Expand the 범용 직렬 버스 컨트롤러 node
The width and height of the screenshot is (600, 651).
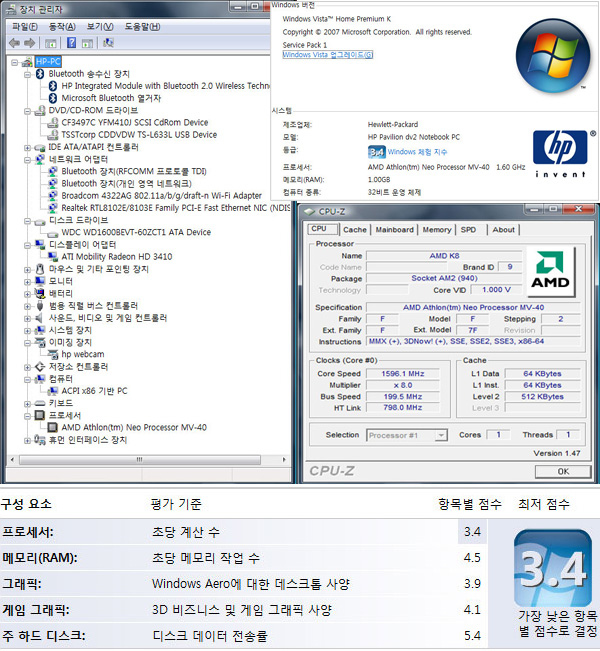[27, 306]
